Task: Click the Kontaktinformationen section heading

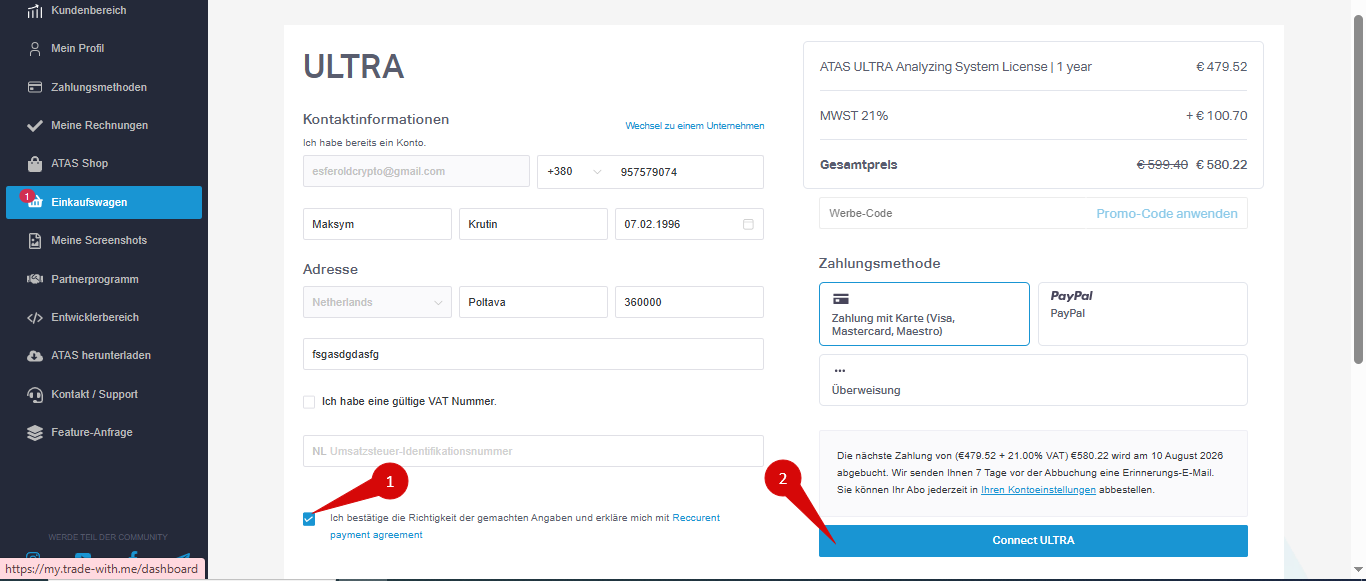Action: click(x=376, y=119)
